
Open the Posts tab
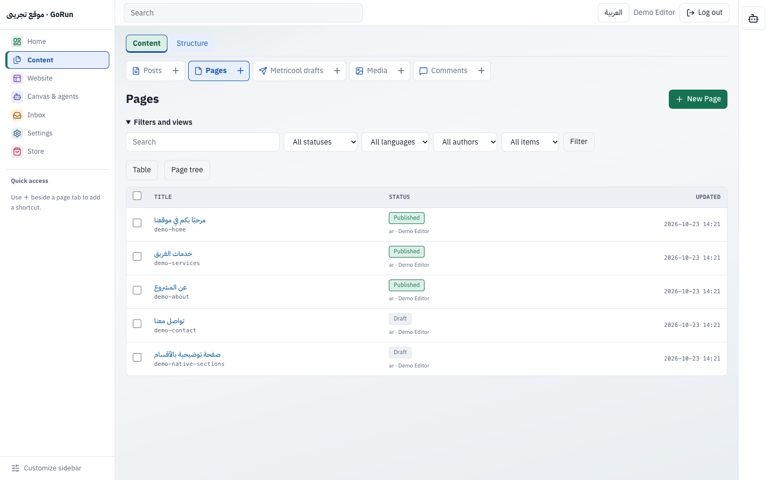coord(147,71)
